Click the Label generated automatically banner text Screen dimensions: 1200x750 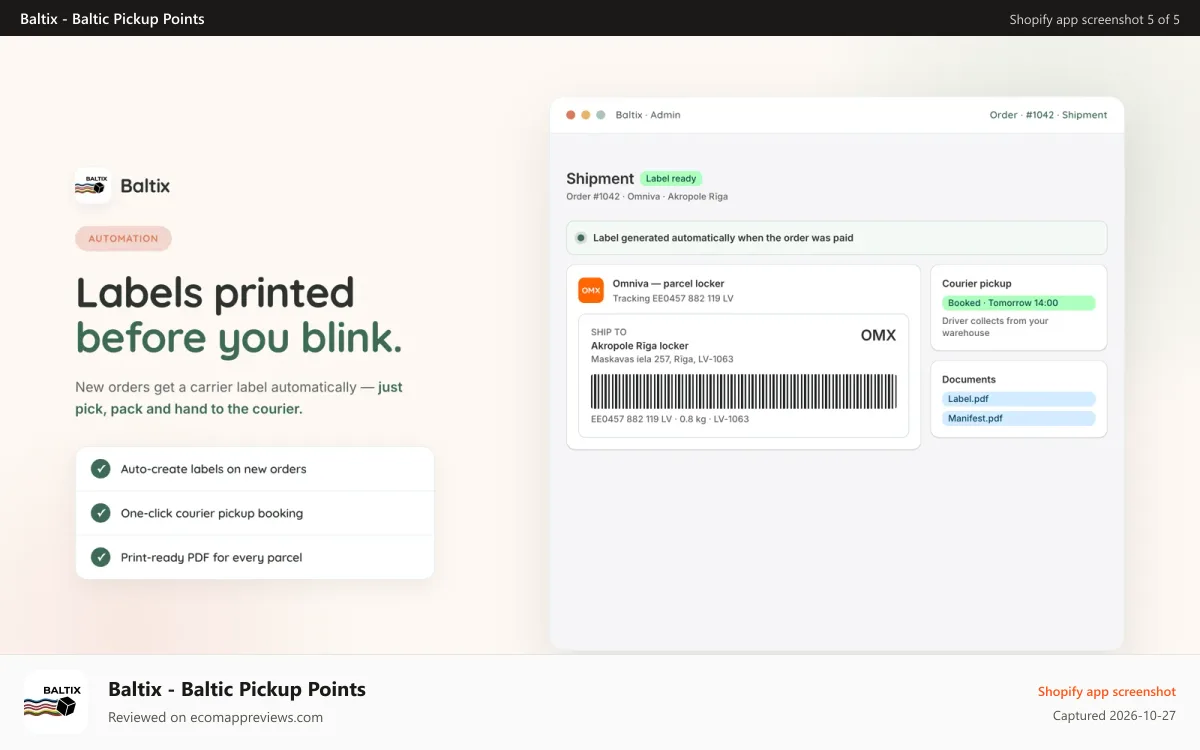click(723, 238)
